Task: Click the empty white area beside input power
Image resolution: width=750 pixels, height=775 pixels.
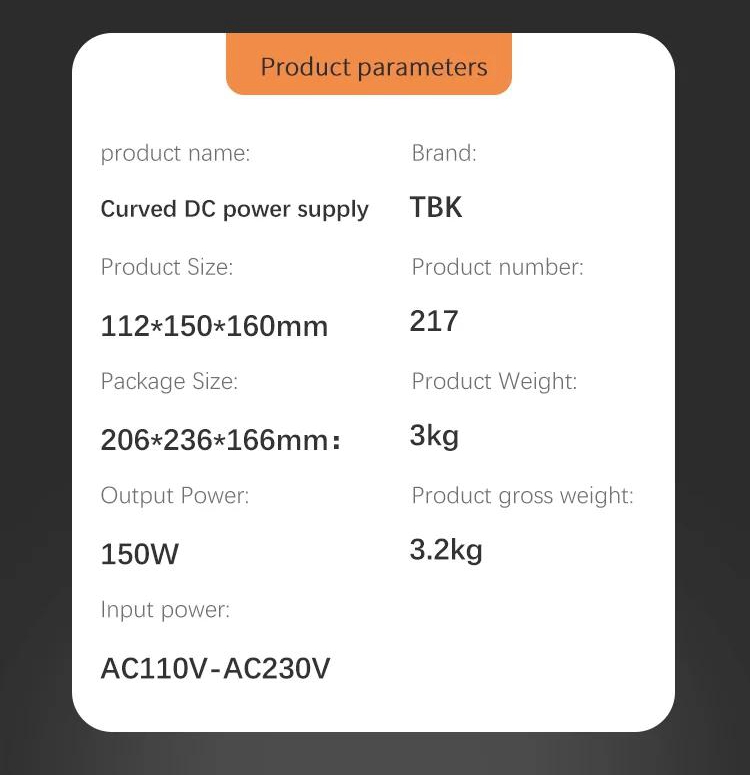Action: click(x=519, y=643)
